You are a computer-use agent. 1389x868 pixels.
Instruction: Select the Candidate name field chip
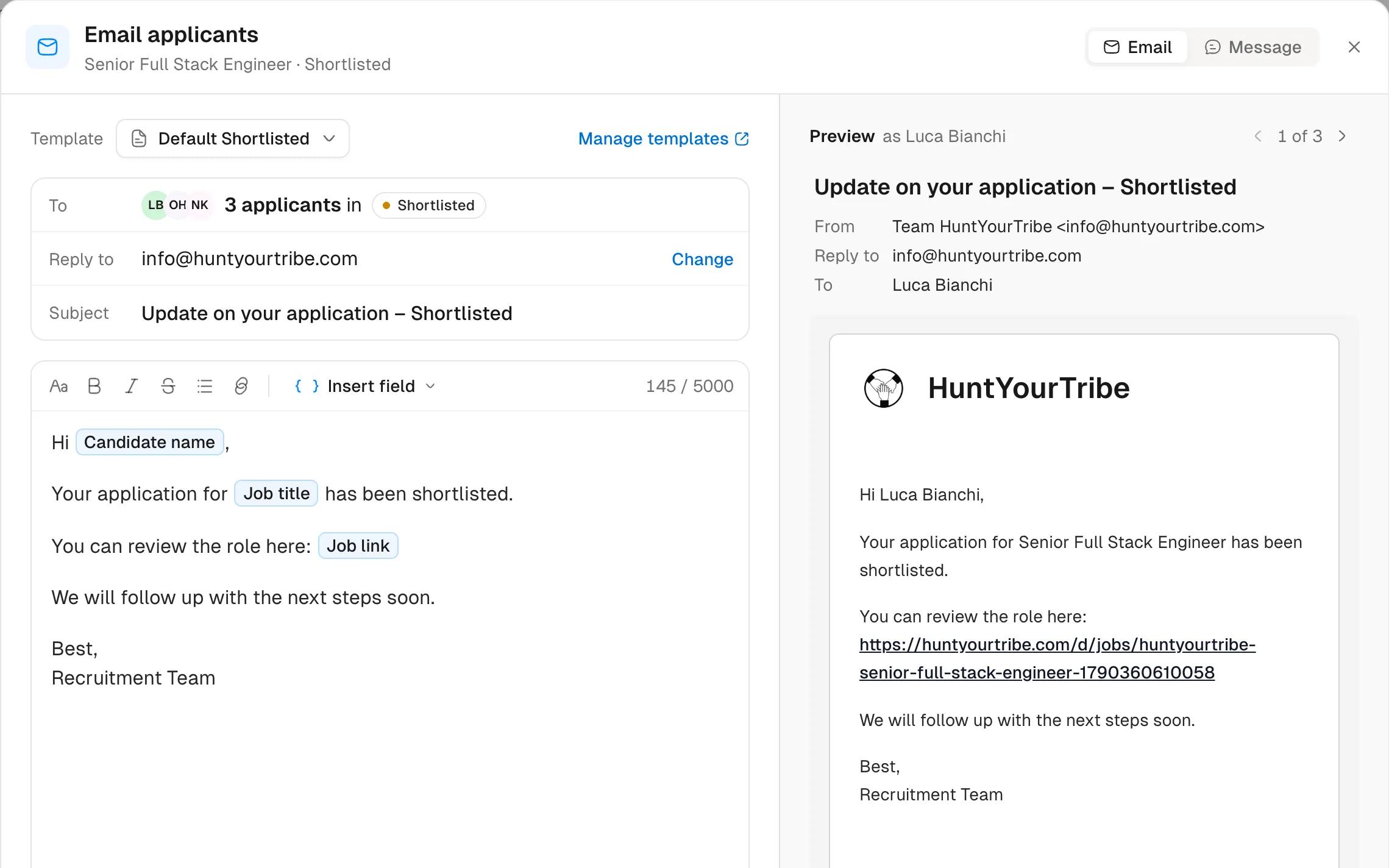click(149, 443)
